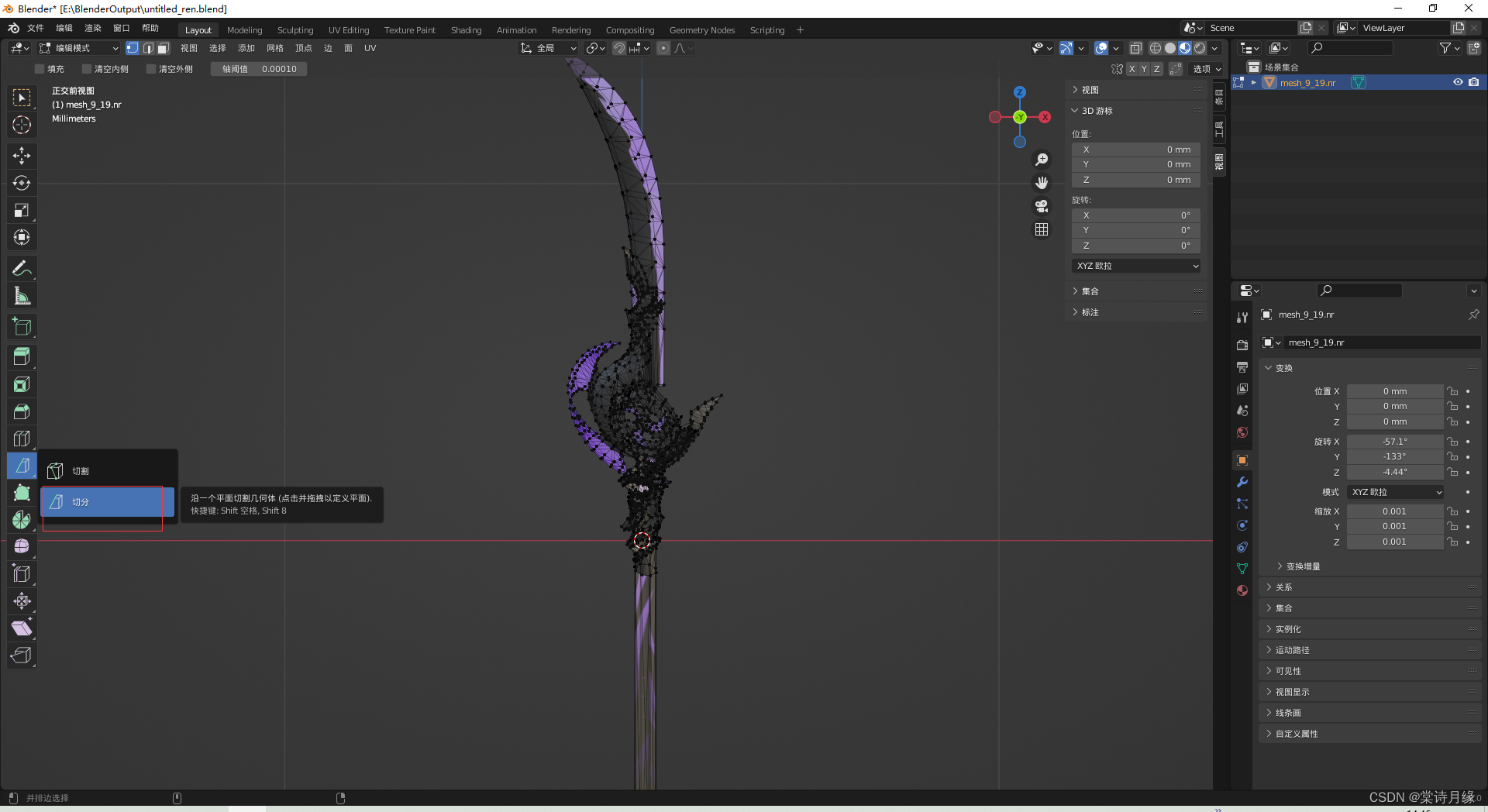1488x812 pixels.
Task: Select the Bevel tool
Action: click(x=22, y=411)
